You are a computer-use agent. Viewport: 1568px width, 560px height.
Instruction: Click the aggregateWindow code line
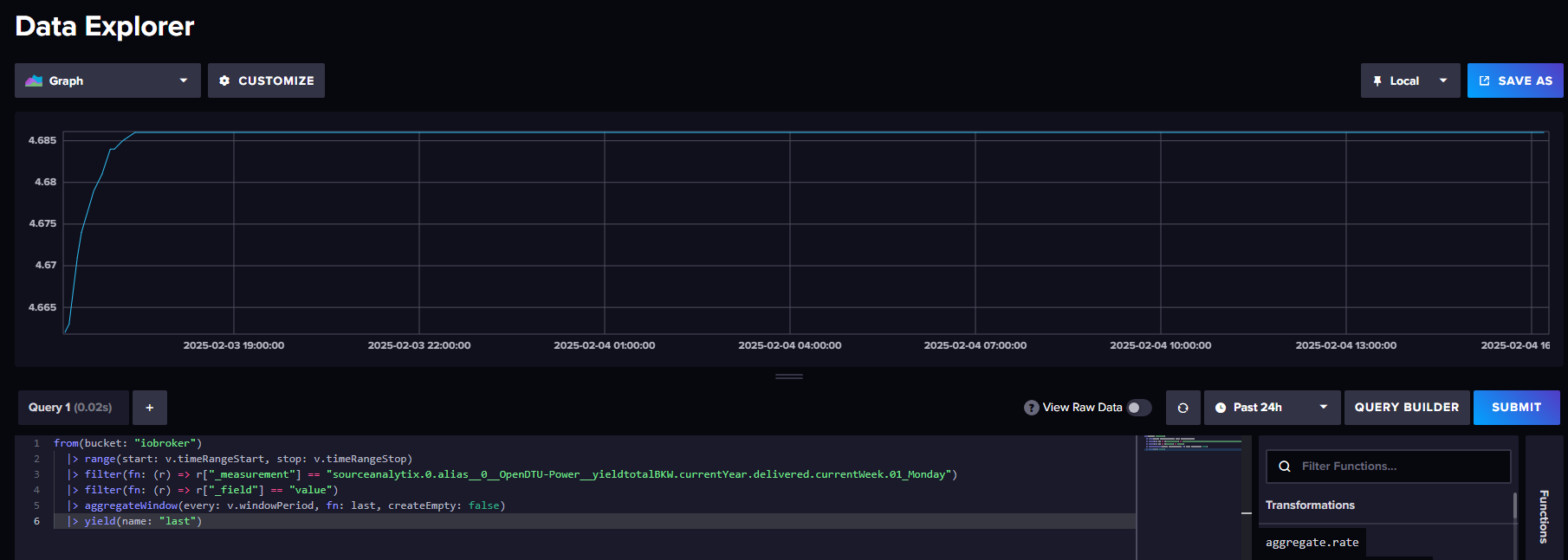[286, 505]
